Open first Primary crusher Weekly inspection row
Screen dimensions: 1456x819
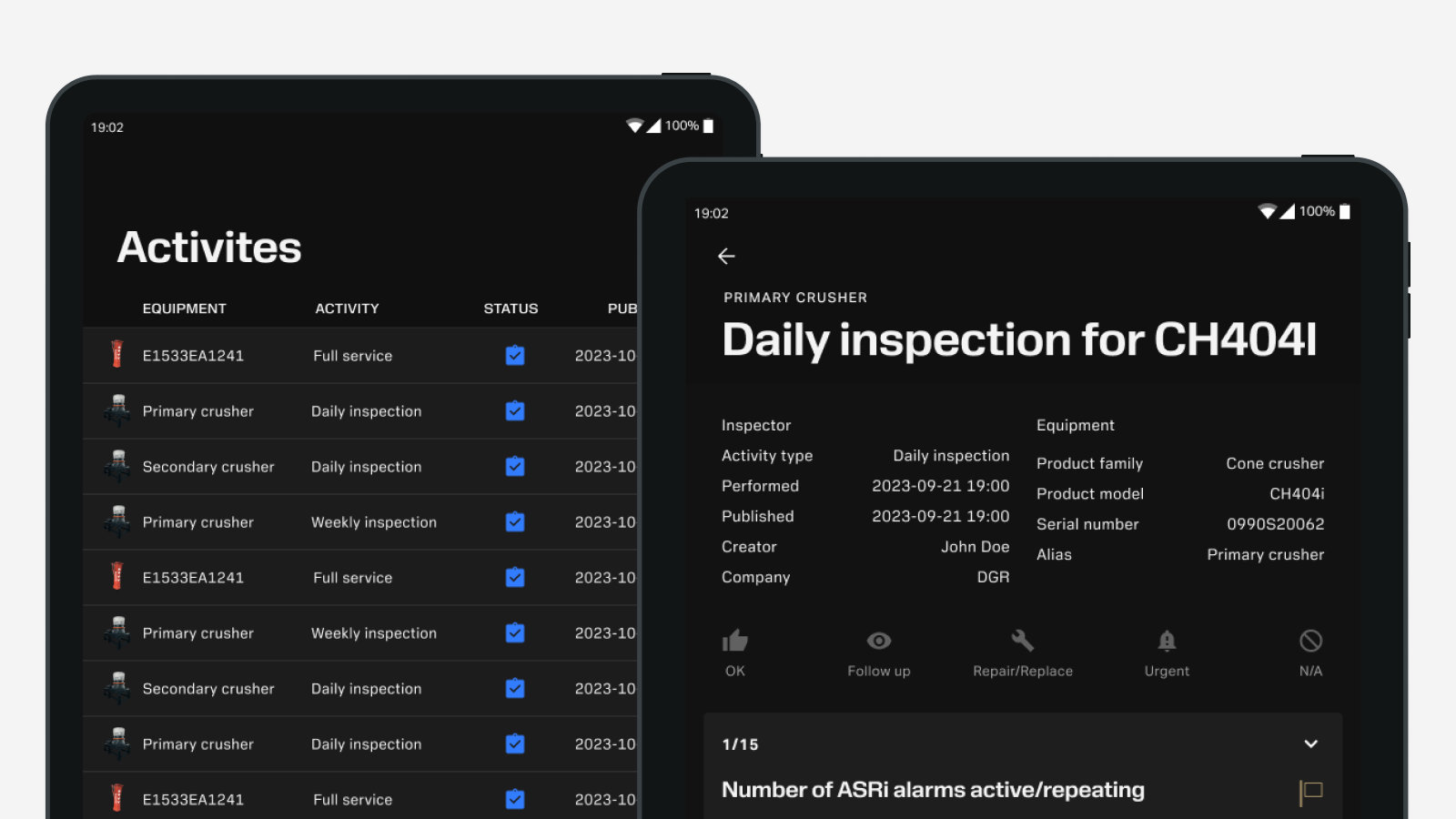point(373,522)
